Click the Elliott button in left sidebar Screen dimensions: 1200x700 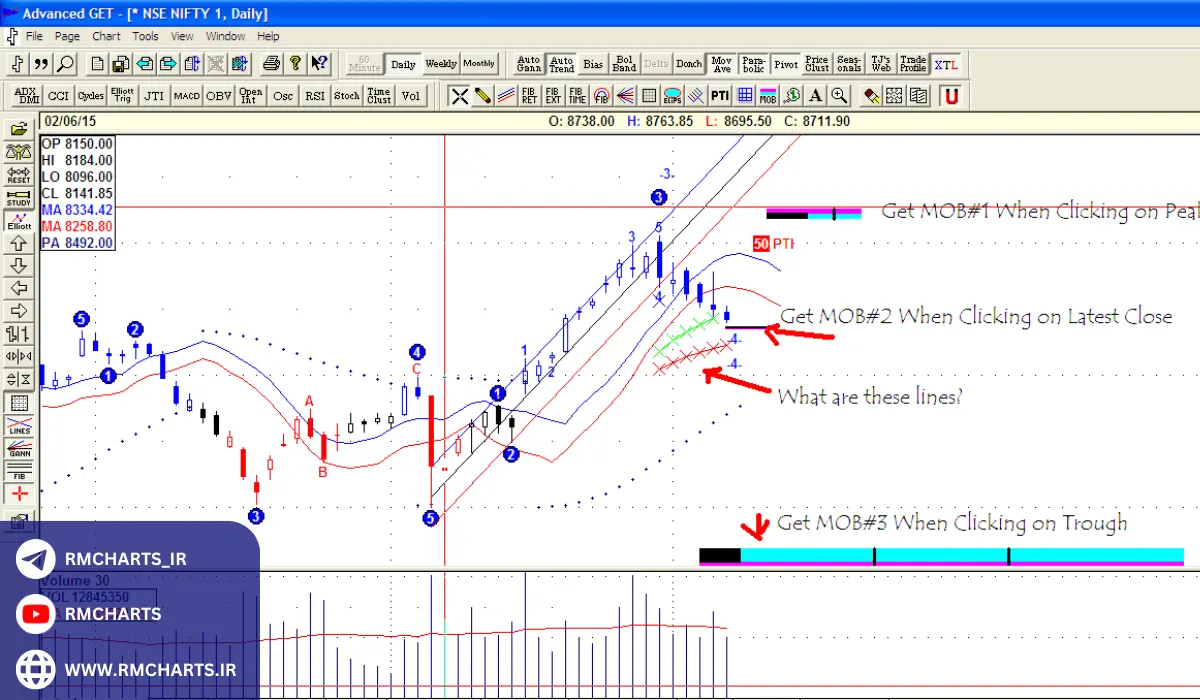pos(18,220)
